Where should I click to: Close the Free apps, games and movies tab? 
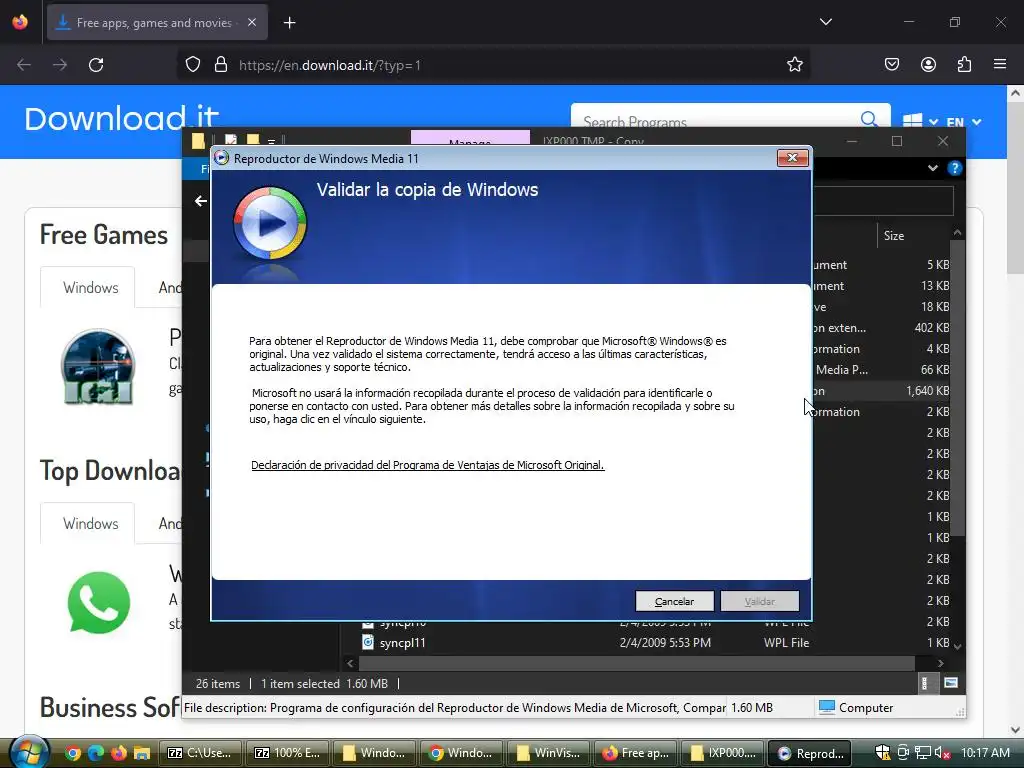251,22
